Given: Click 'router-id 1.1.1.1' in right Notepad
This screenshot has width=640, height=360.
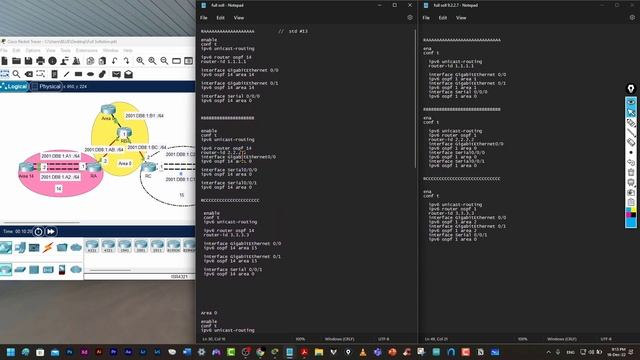Looking at the screenshot, I should pos(451,66).
